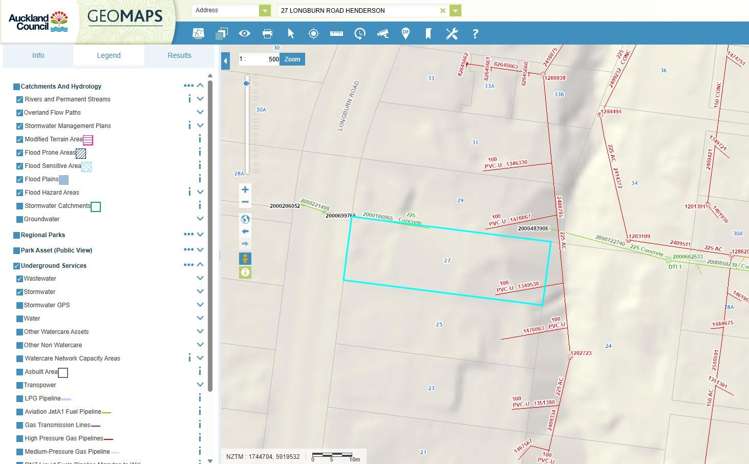Viewport: 749px width, 464px height.
Task: Enable Groundwater layer checkbox
Action: click(20, 219)
